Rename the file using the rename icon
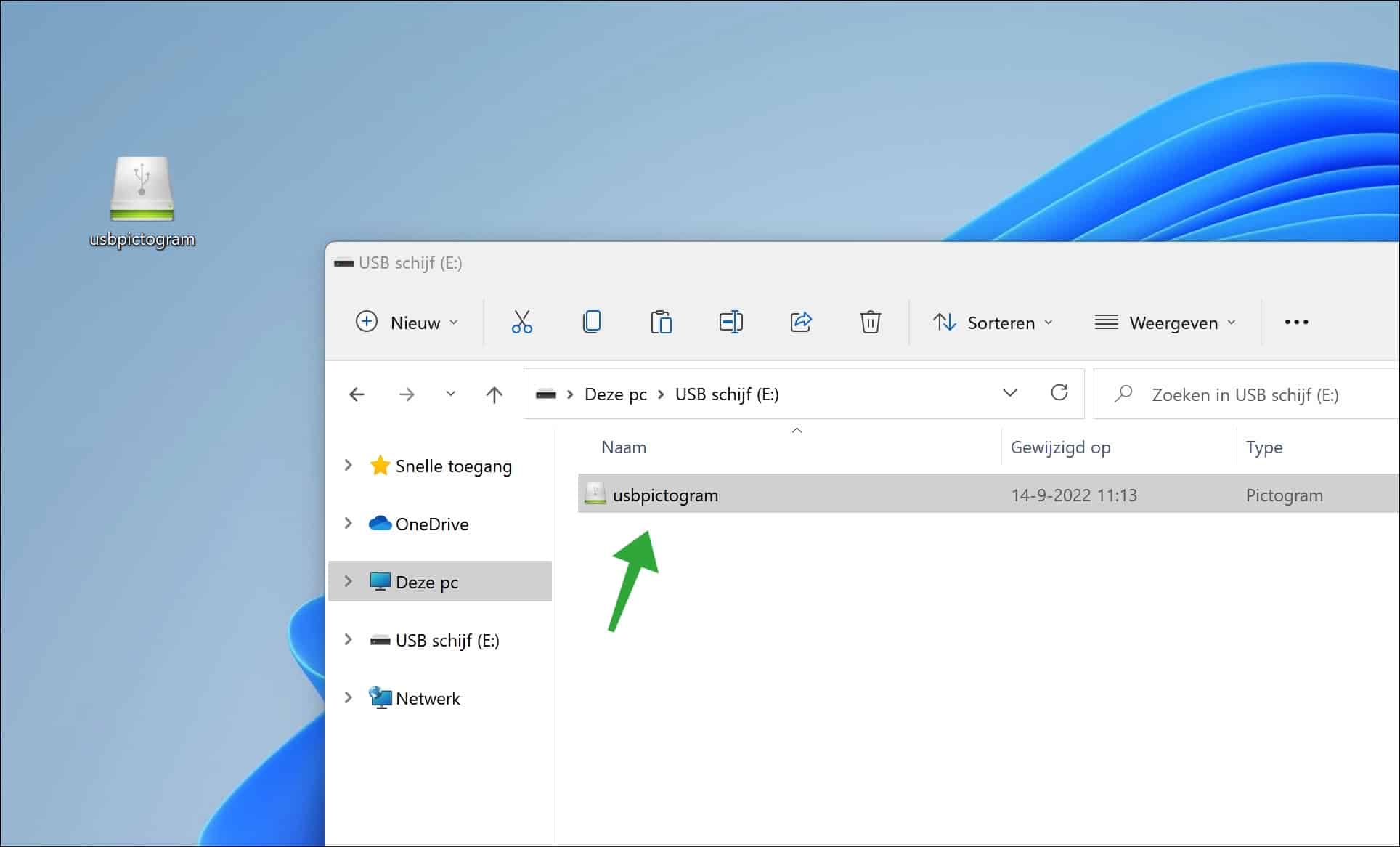The image size is (1400, 847). [730, 322]
